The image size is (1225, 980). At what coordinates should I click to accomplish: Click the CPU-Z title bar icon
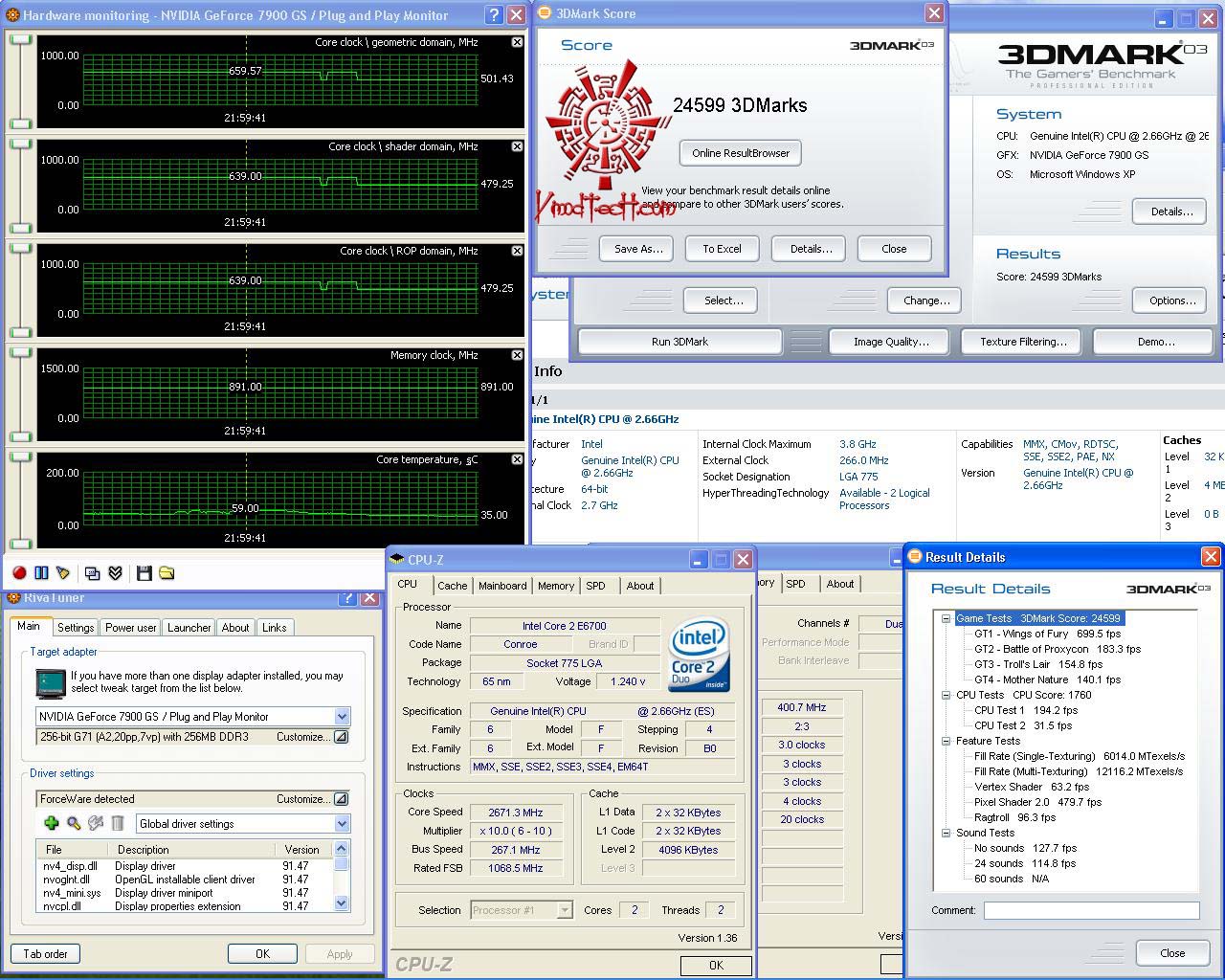point(397,559)
